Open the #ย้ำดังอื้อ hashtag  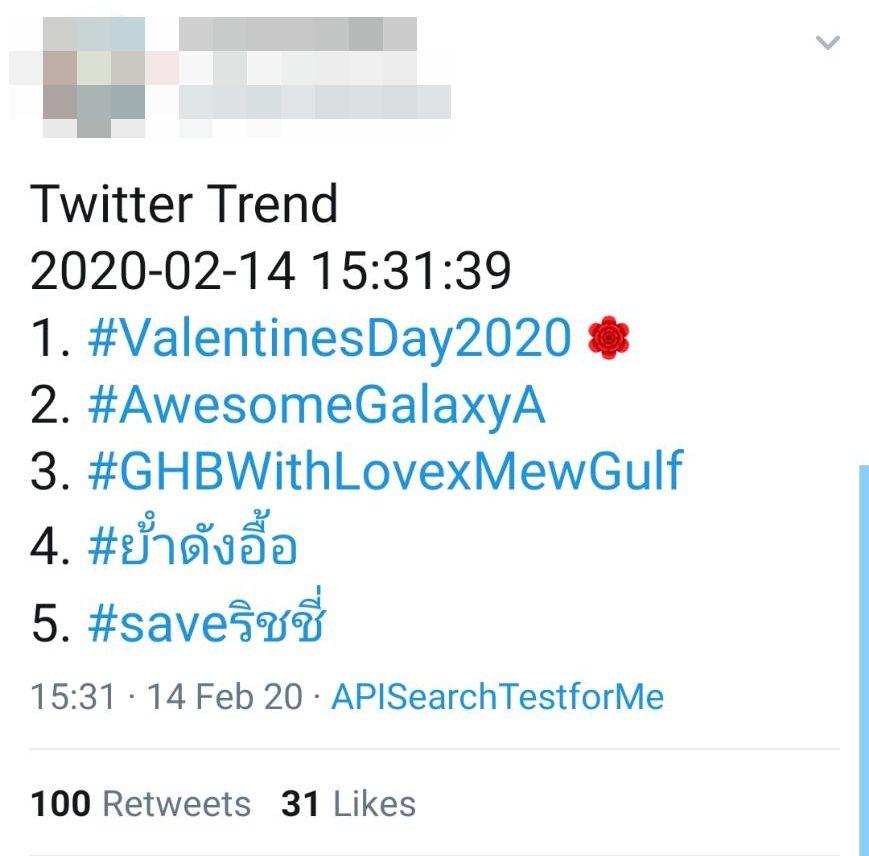tap(192, 545)
